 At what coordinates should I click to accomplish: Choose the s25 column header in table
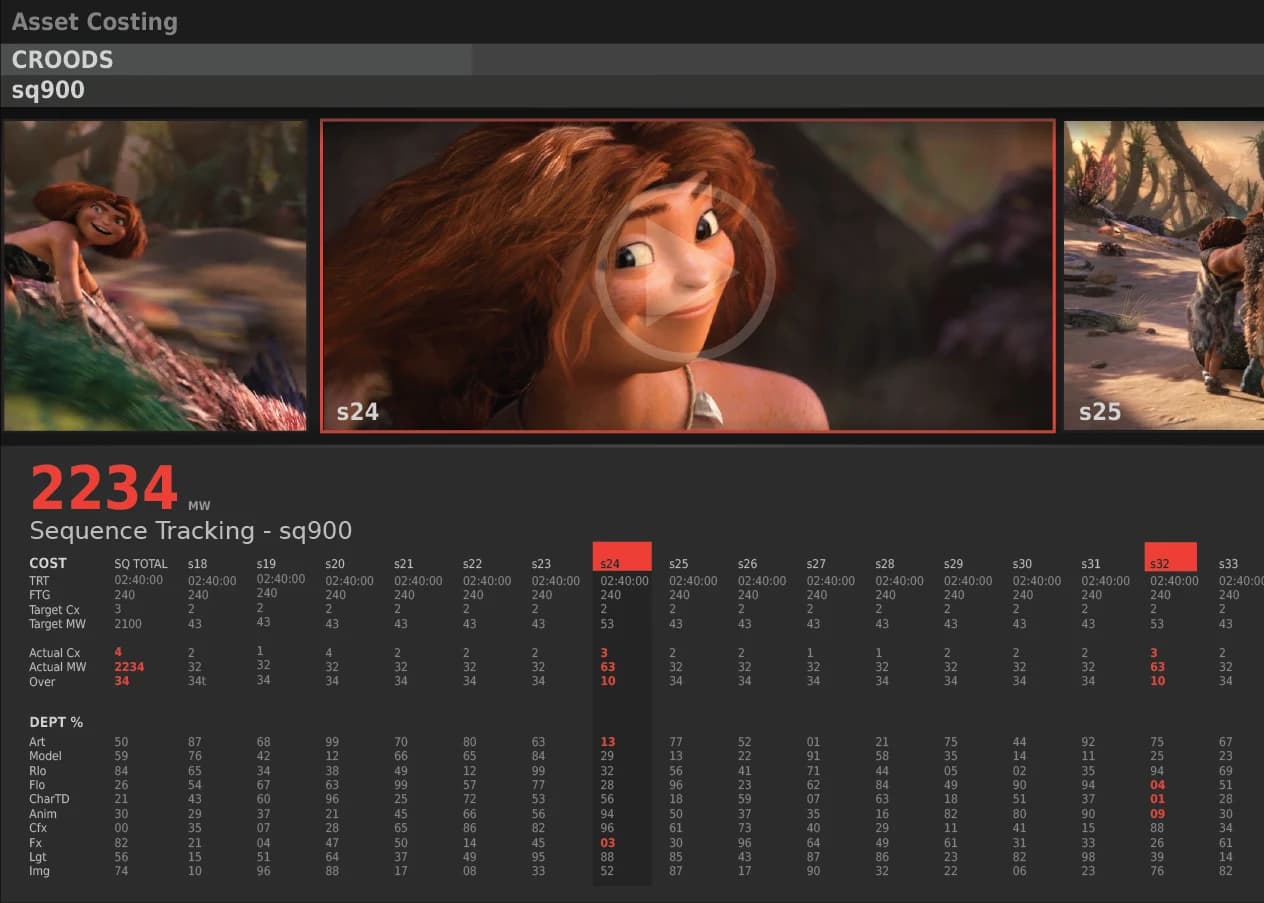(679, 564)
